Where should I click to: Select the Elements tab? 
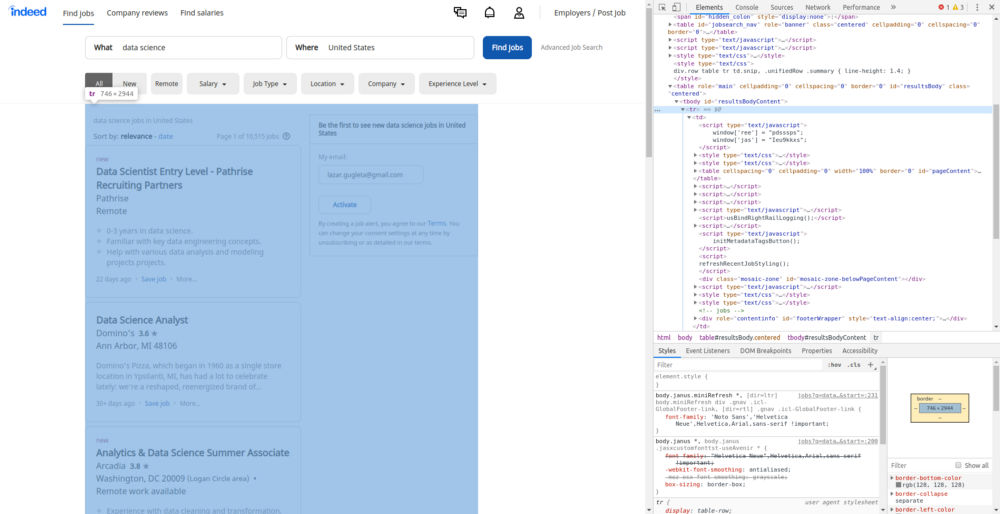pos(709,7)
